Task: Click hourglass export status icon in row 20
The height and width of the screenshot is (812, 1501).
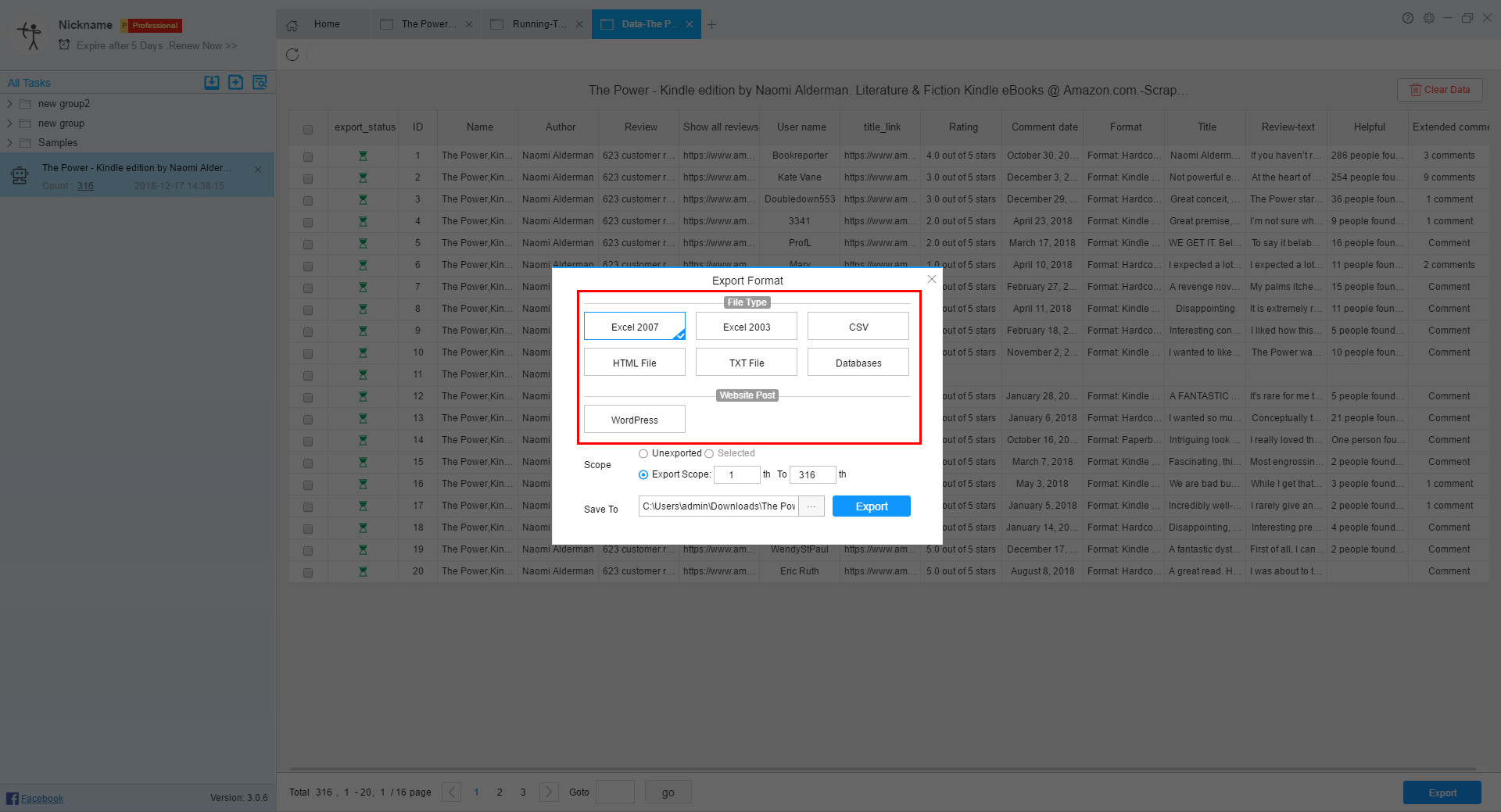Action: (363, 572)
